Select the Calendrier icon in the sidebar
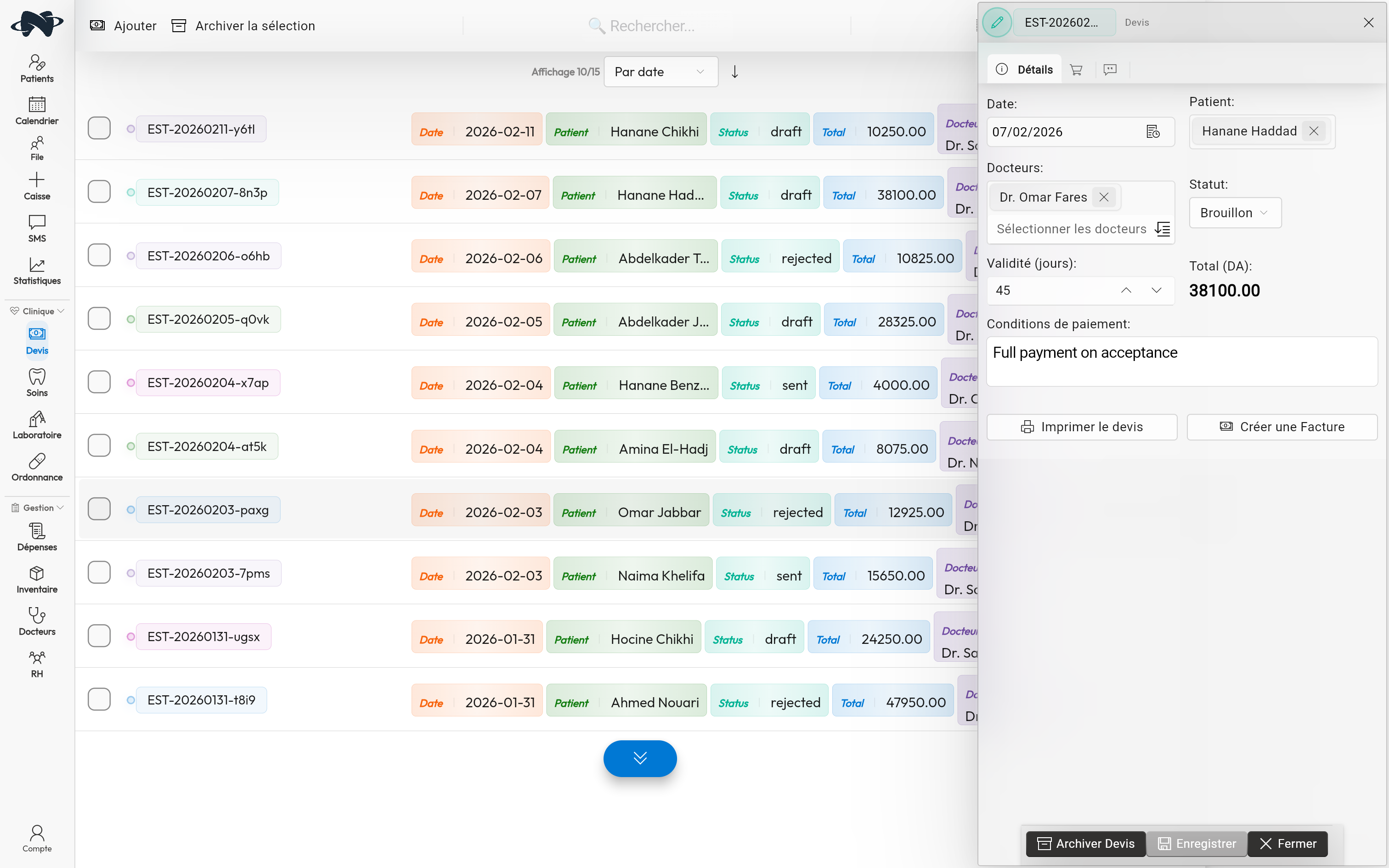 pyautogui.click(x=37, y=109)
